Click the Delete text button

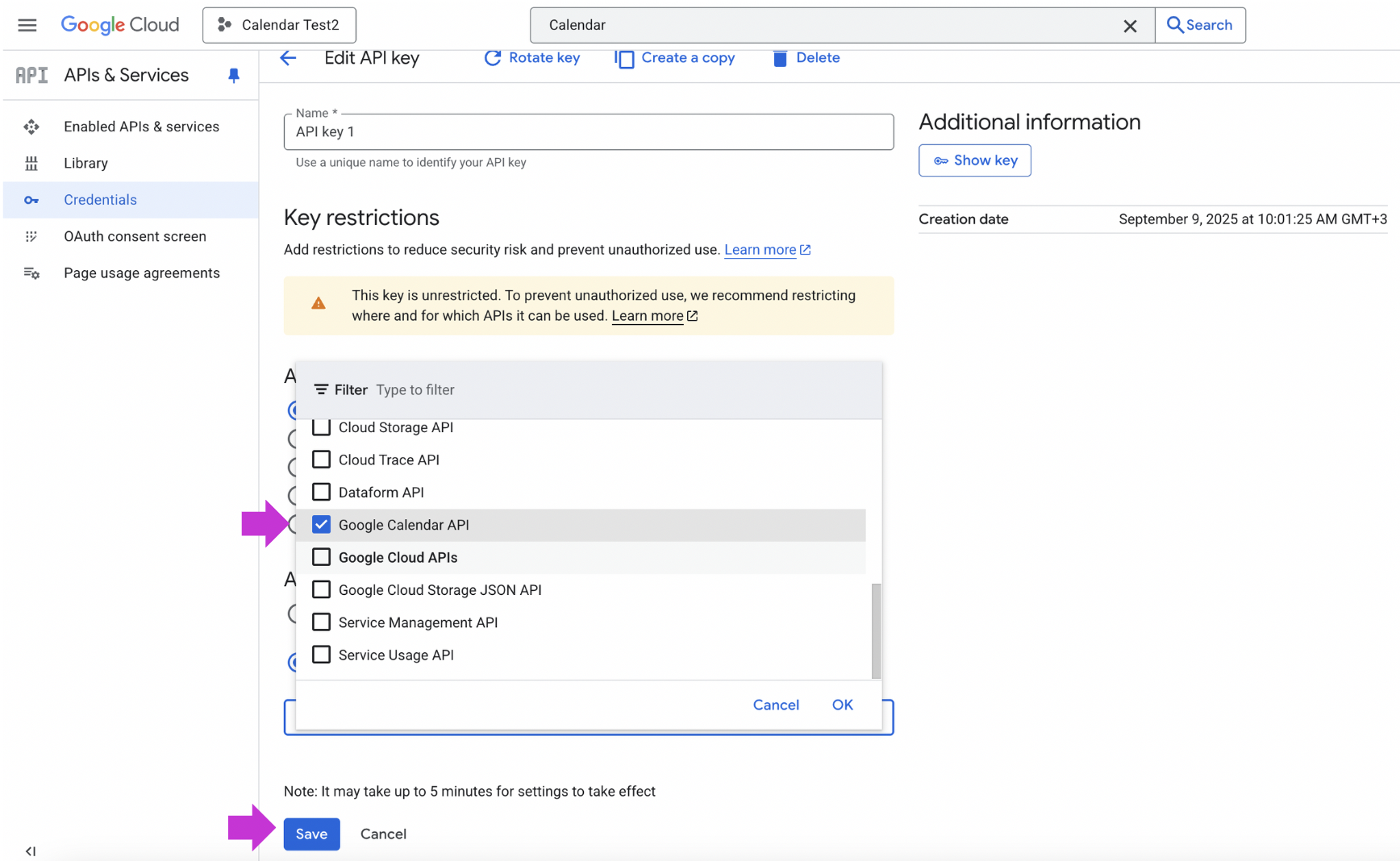pos(818,58)
